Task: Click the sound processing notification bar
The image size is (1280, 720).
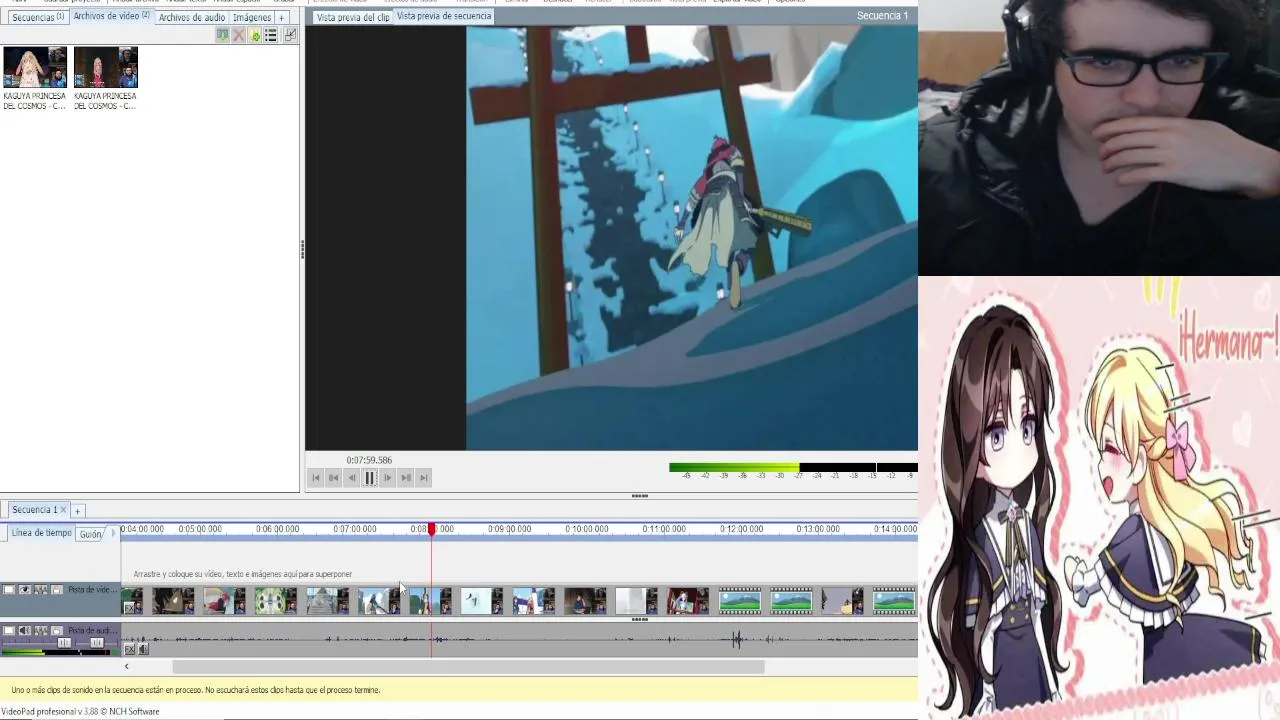Action: coord(459,690)
